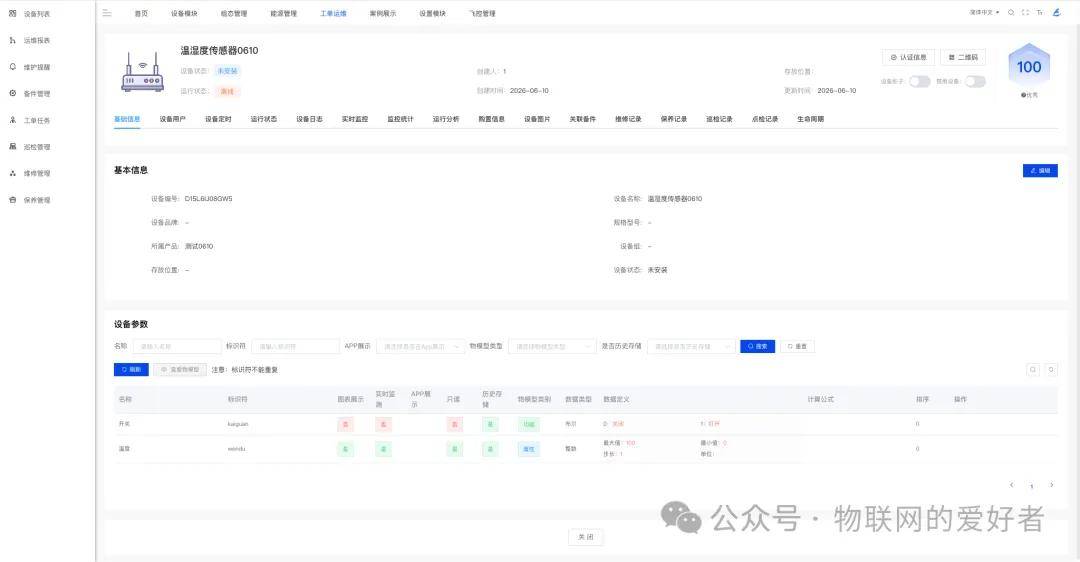
Task: Click the 工单任务 sidebar icon
Action: [12, 120]
